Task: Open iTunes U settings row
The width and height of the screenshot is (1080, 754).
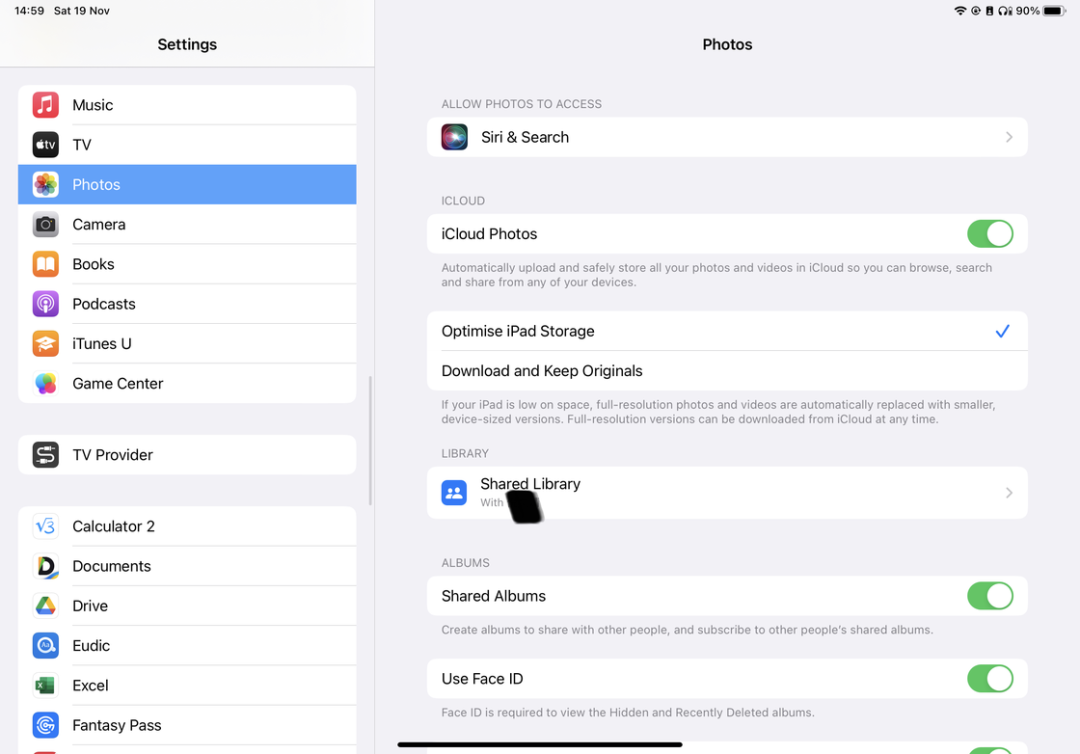Action: tap(187, 344)
